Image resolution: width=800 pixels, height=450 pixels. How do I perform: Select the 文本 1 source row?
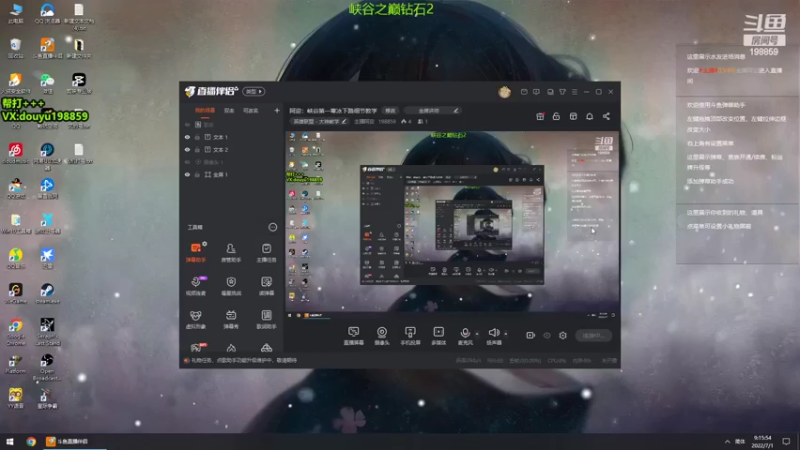click(x=232, y=137)
